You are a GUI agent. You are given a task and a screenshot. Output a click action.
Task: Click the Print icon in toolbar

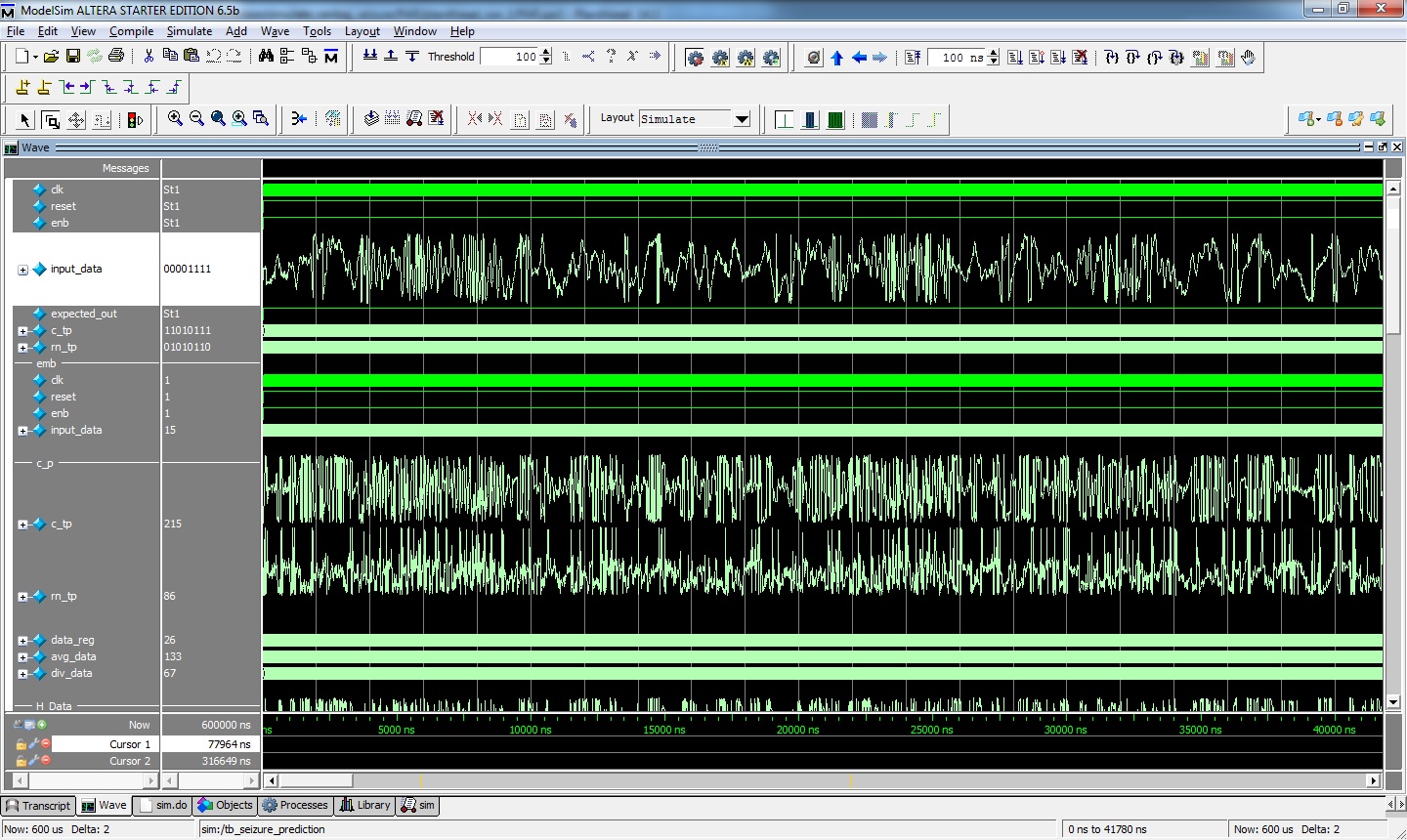coord(116,57)
